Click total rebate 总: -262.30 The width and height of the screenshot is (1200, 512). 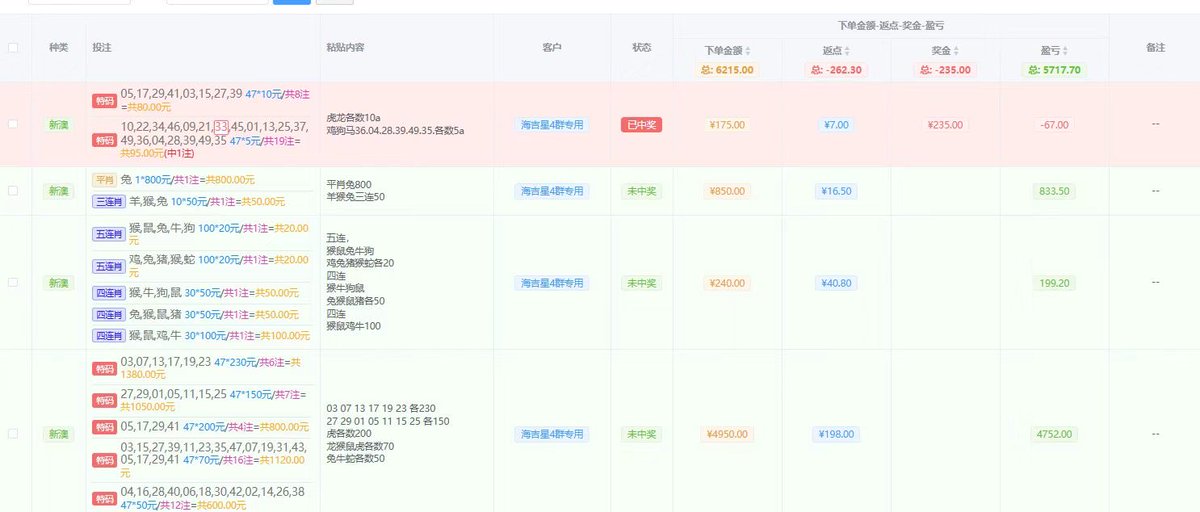pos(836,70)
